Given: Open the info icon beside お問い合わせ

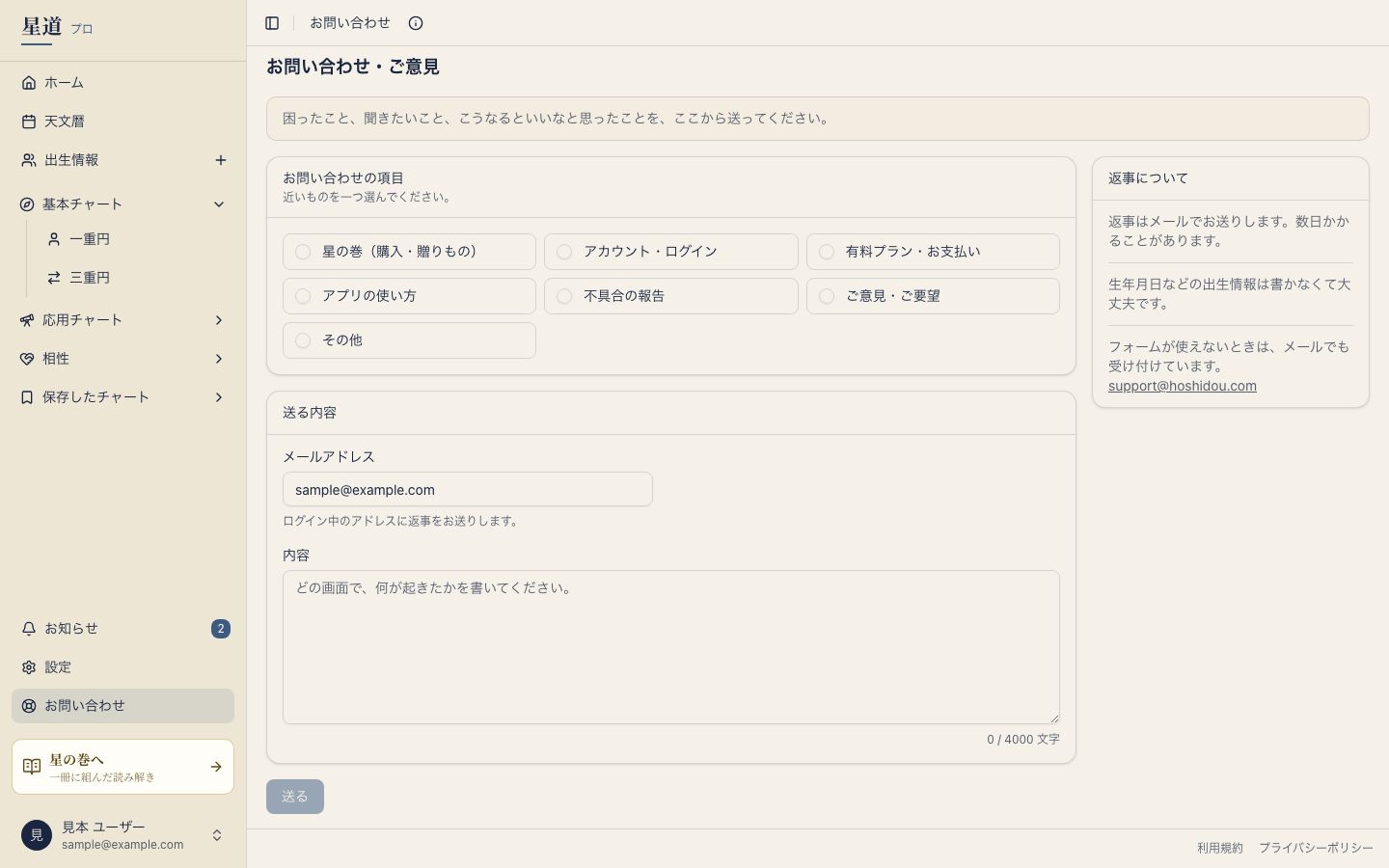Looking at the screenshot, I should (x=416, y=23).
